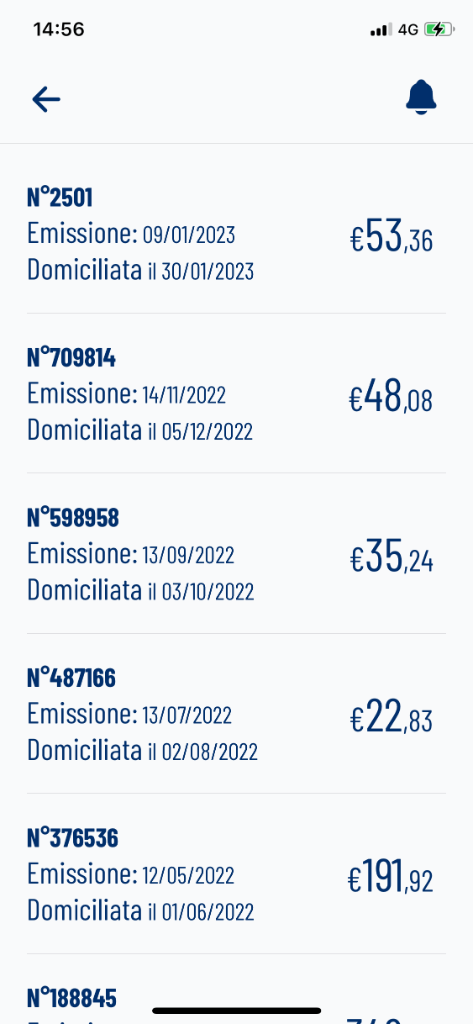Open invoice N°2501
The height and width of the screenshot is (1024, 473).
236,234
